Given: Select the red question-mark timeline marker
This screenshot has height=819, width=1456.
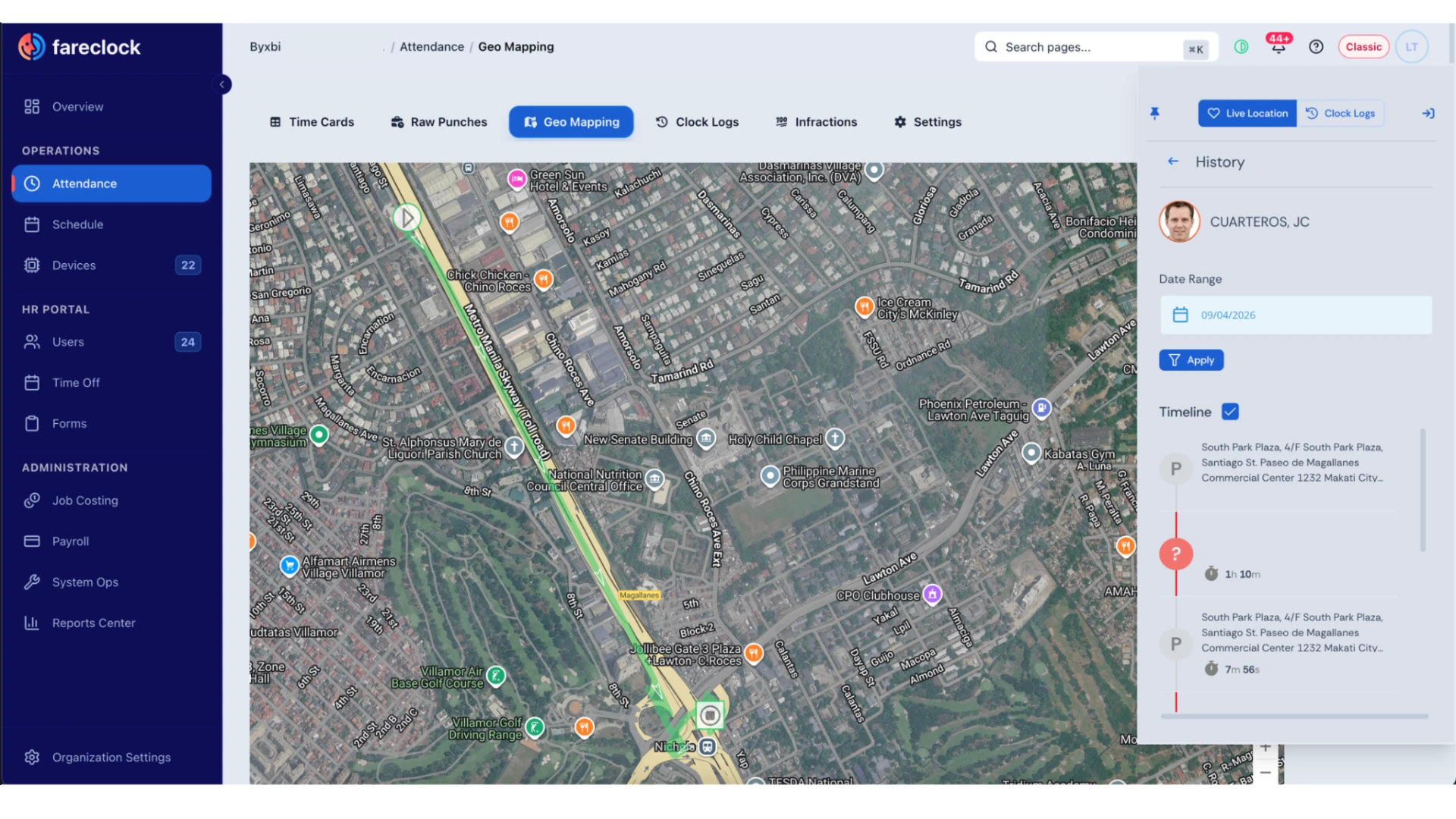Looking at the screenshot, I should click(1175, 554).
